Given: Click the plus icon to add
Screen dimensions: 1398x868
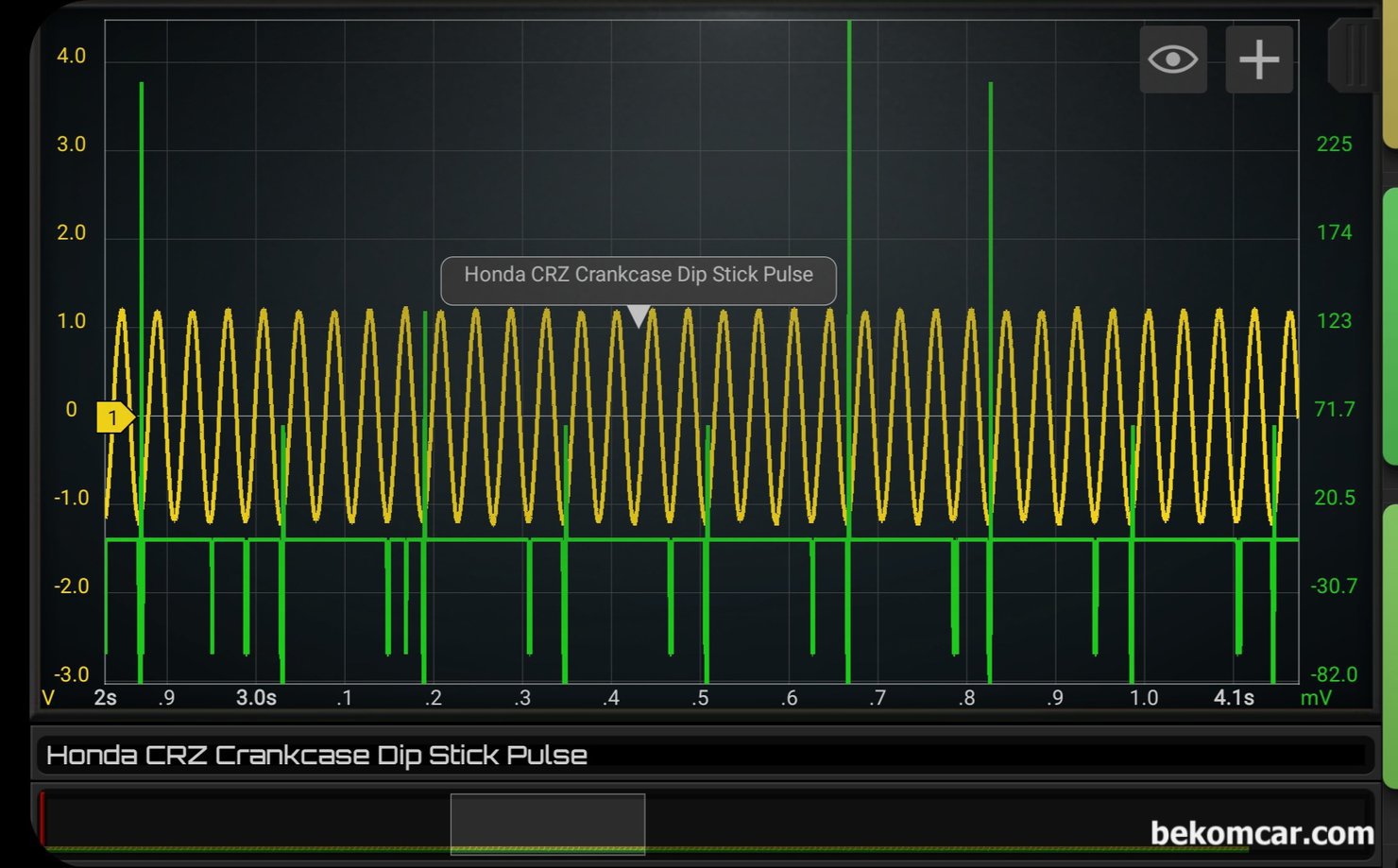Looking at the screenshot, I should 1258,60.
